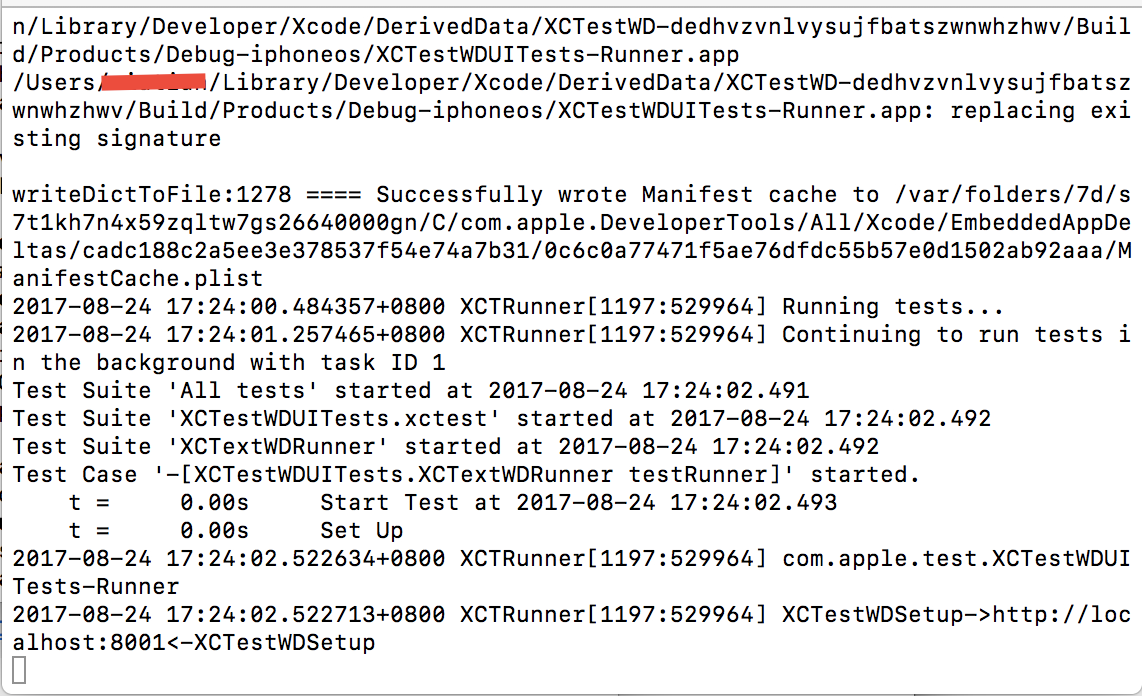Click the 'All tests' suite name
The height and width of the screenshot is (696, 1142).
click(x=243, y=390)
